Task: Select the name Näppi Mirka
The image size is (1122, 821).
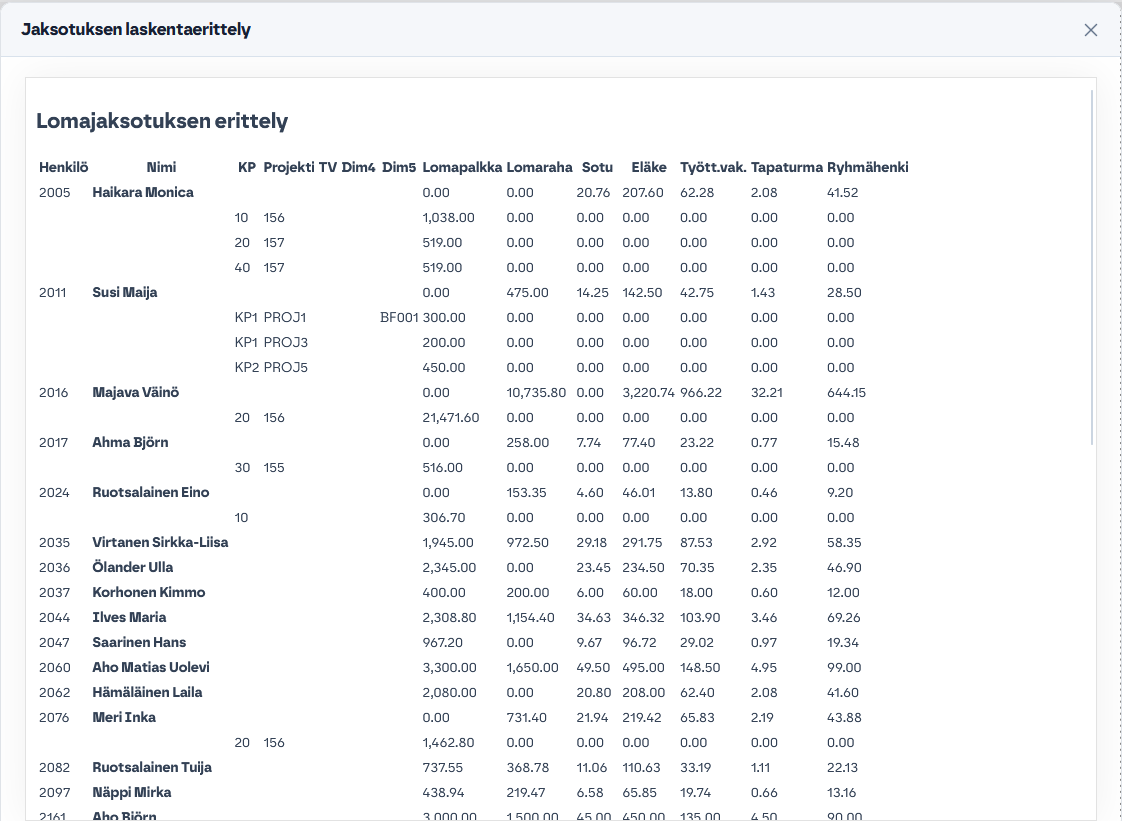Action: click(132, 794)
